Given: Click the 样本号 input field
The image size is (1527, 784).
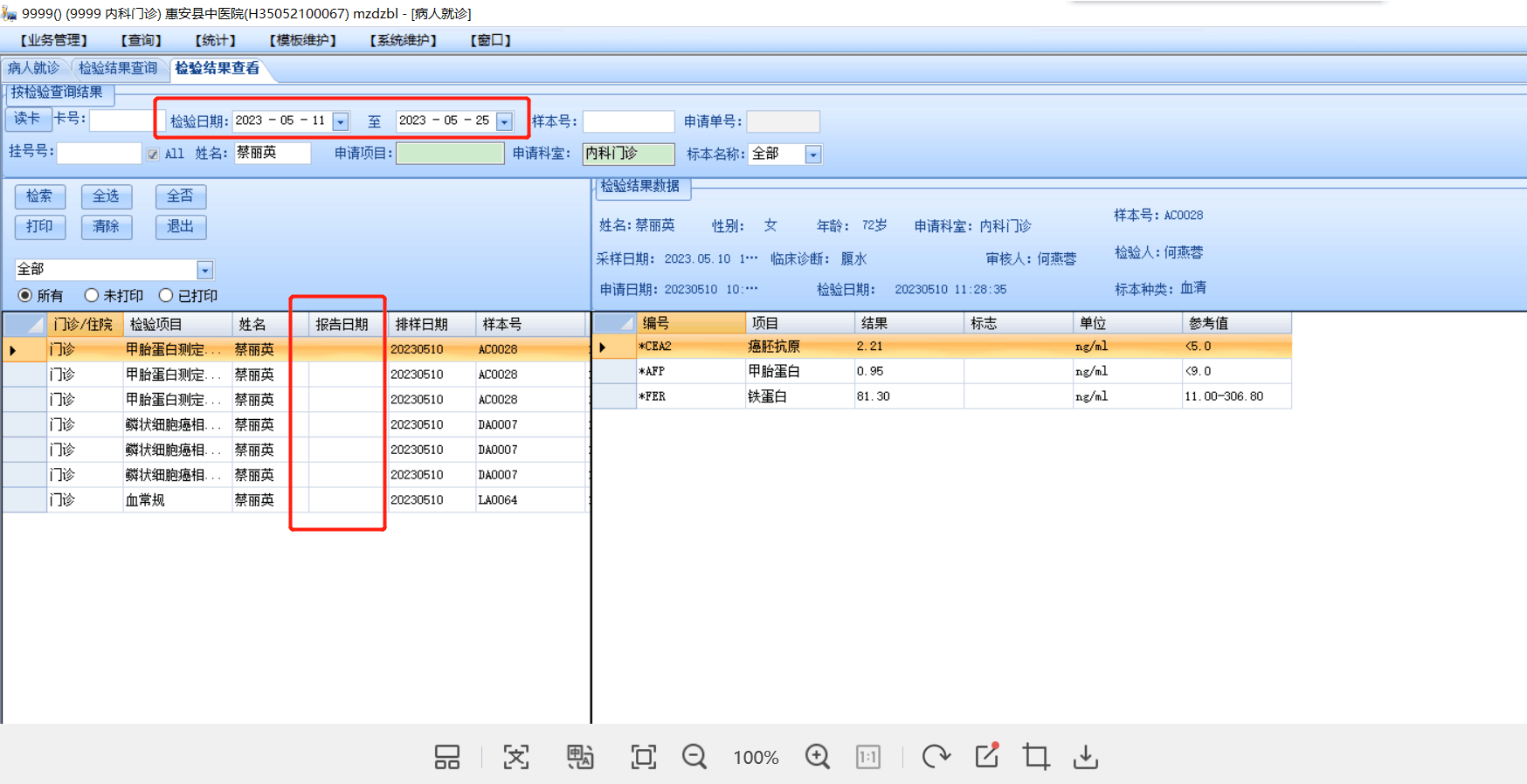Looking at the screenshot, I should point(628,121).
